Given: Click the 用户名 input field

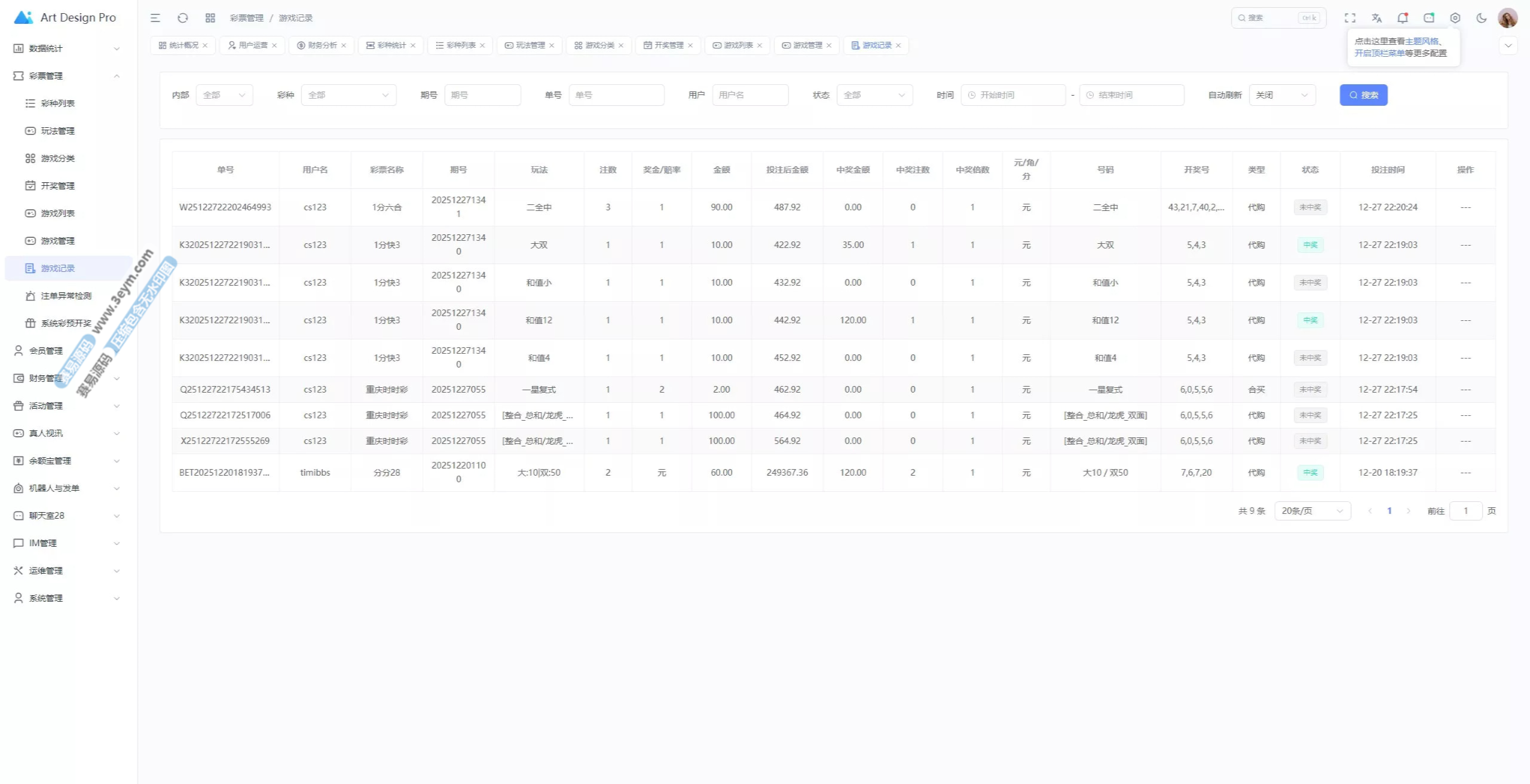Looking at the screenshot, I should pos(750,95).
